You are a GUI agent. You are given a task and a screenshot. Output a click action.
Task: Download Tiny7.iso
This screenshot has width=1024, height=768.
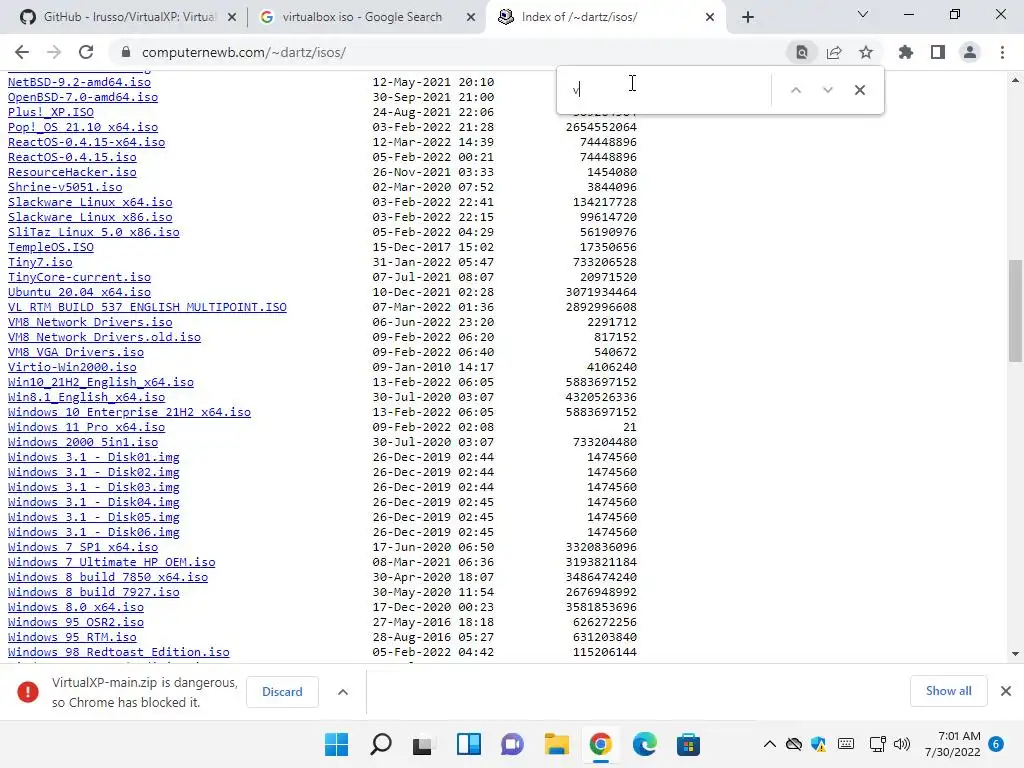tap(40, 262)
